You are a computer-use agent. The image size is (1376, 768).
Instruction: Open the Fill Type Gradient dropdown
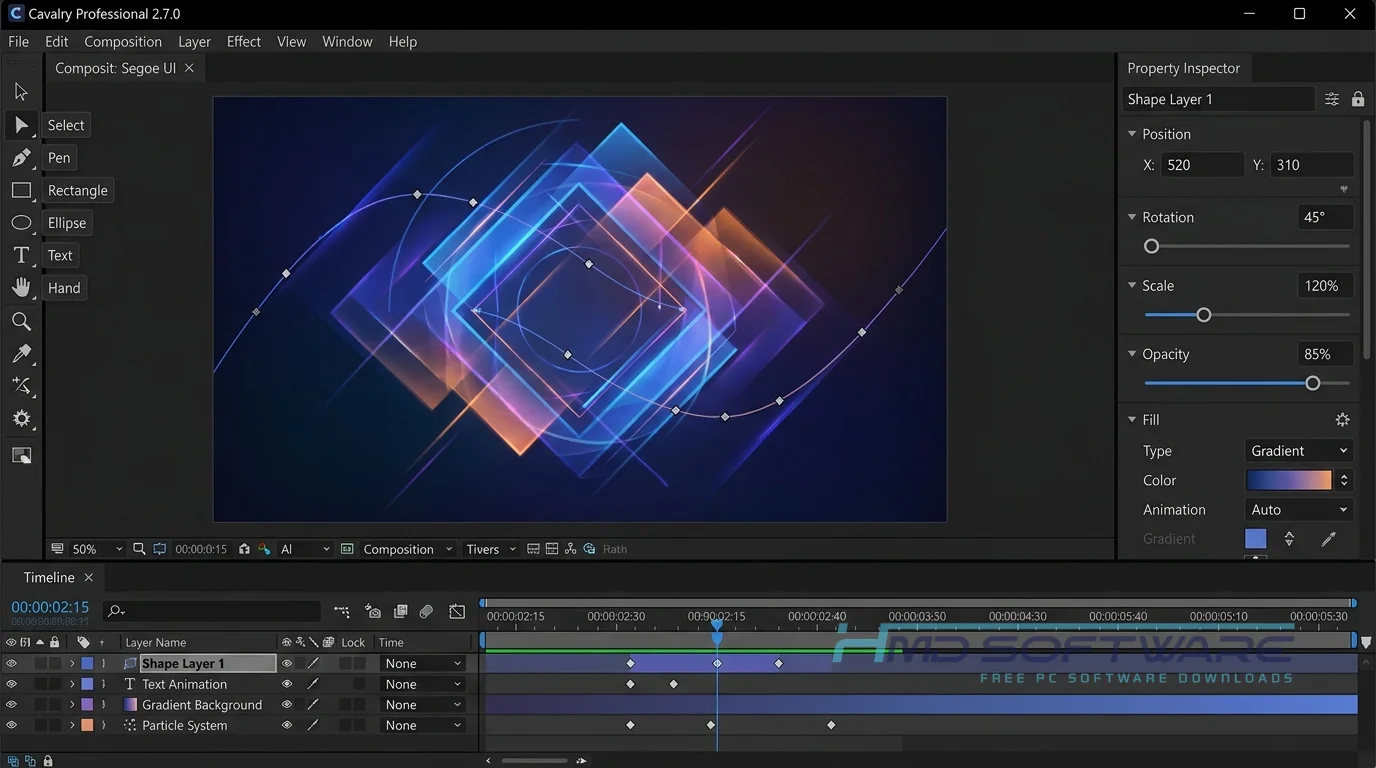click(1299, 451)
